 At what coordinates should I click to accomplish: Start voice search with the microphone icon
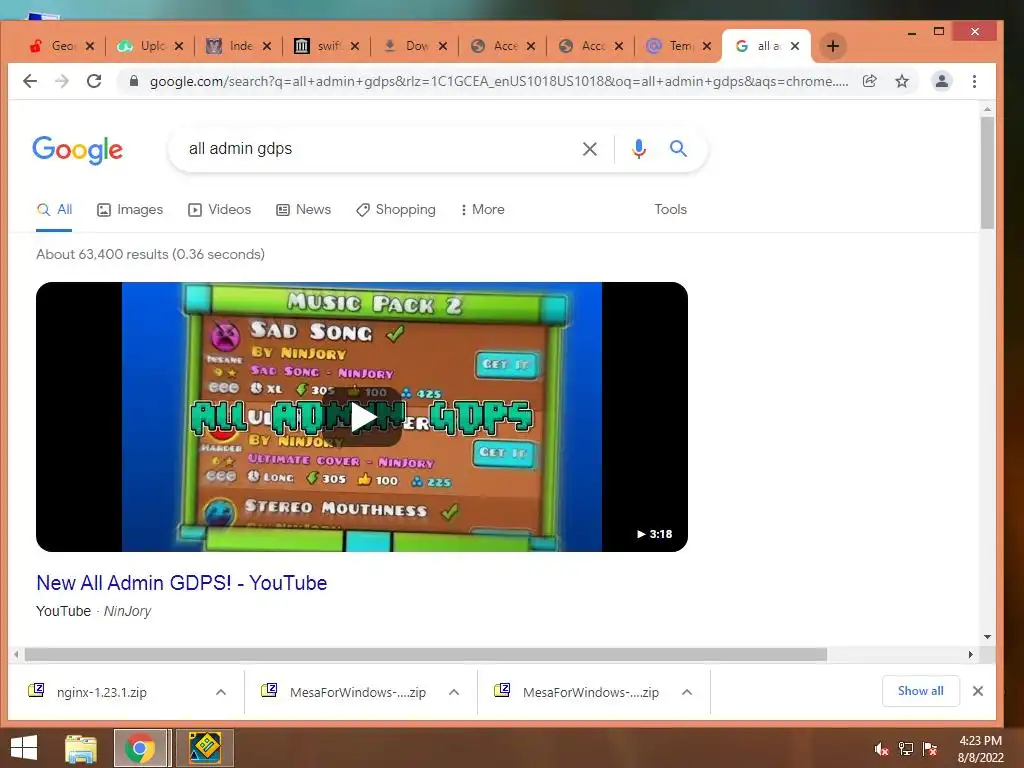click(x=639, y=149)
